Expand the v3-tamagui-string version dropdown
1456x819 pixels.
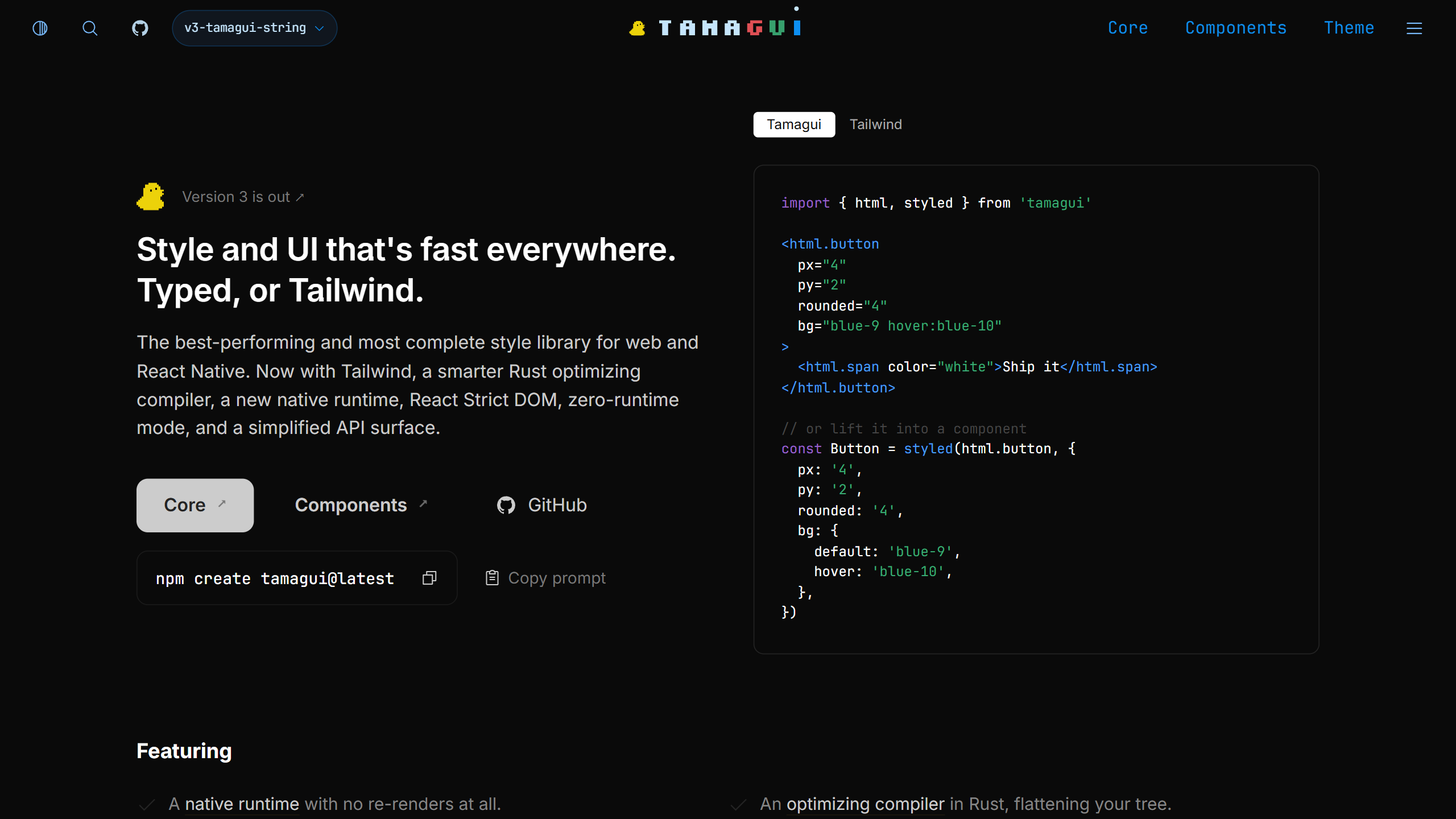click(254, 28)
